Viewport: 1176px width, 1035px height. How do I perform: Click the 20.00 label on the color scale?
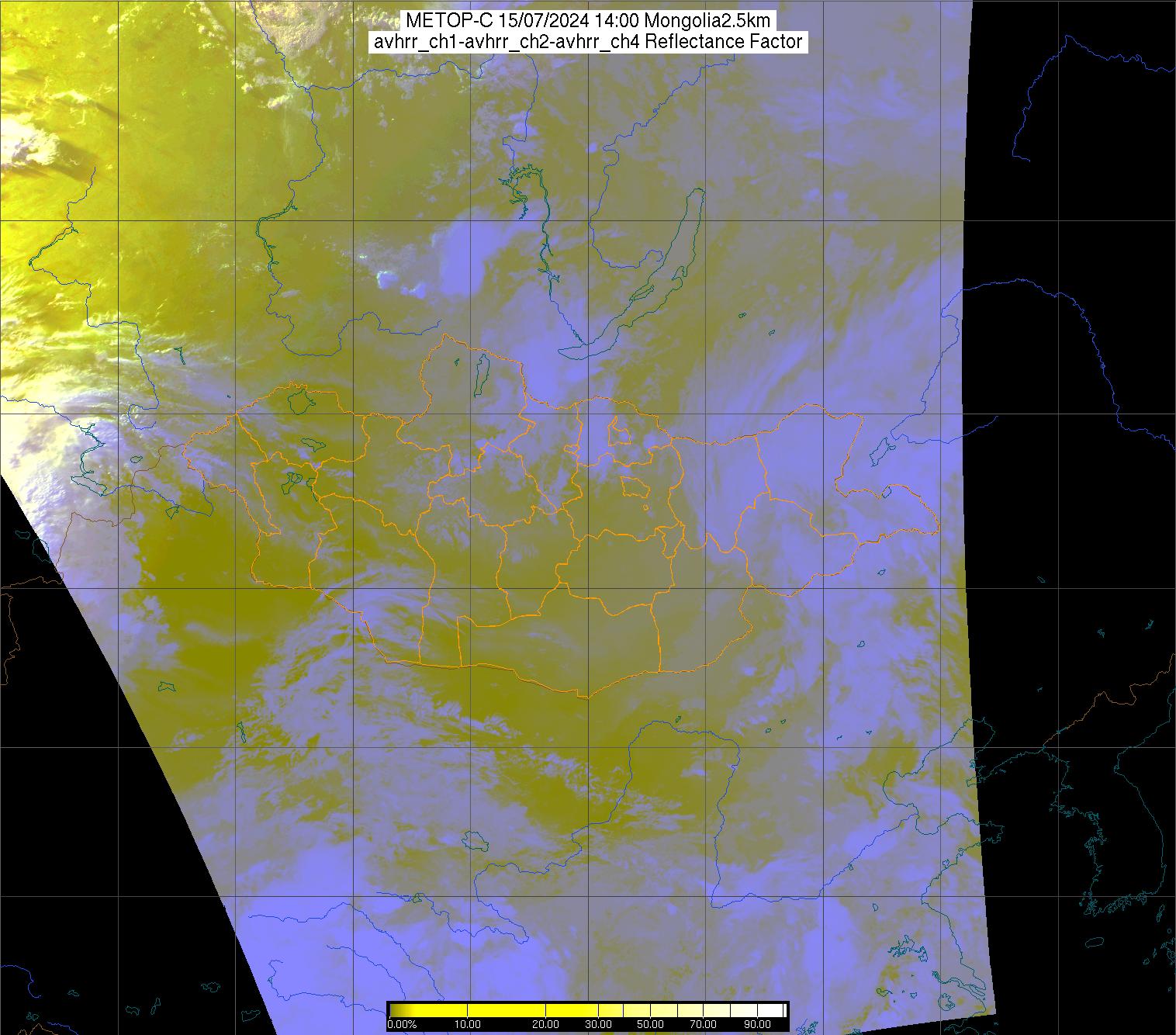pyautogui.click(x=546, y=1024)
